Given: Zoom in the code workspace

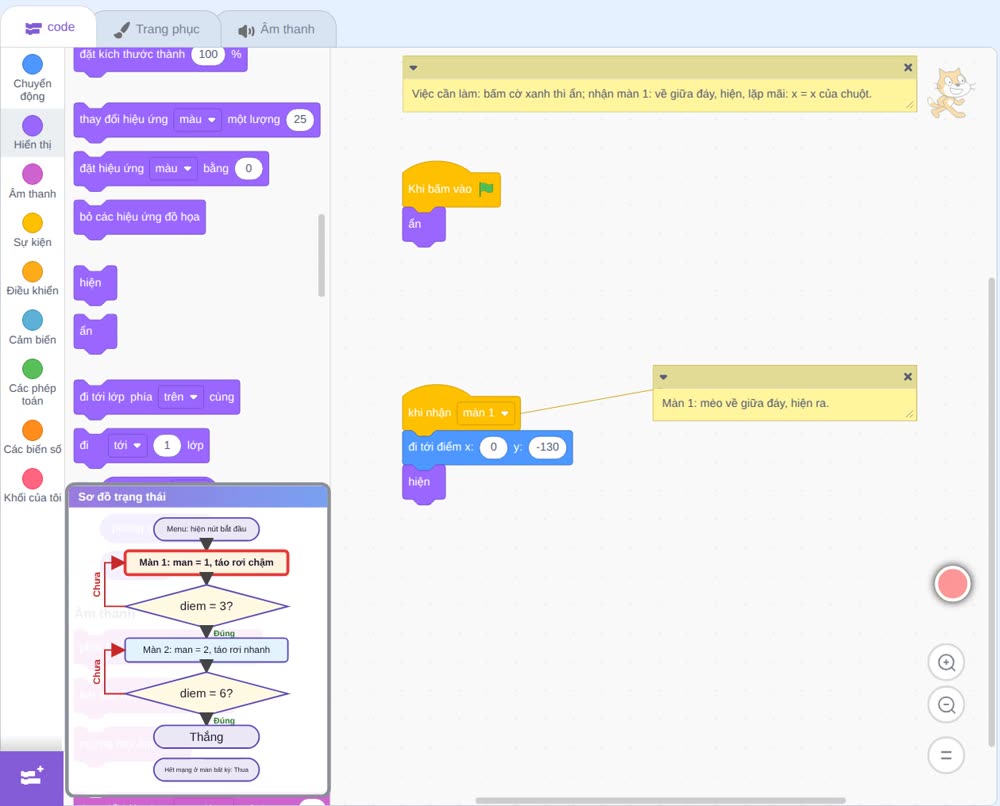Looking at the screenshot, I should tap(946, 663).
